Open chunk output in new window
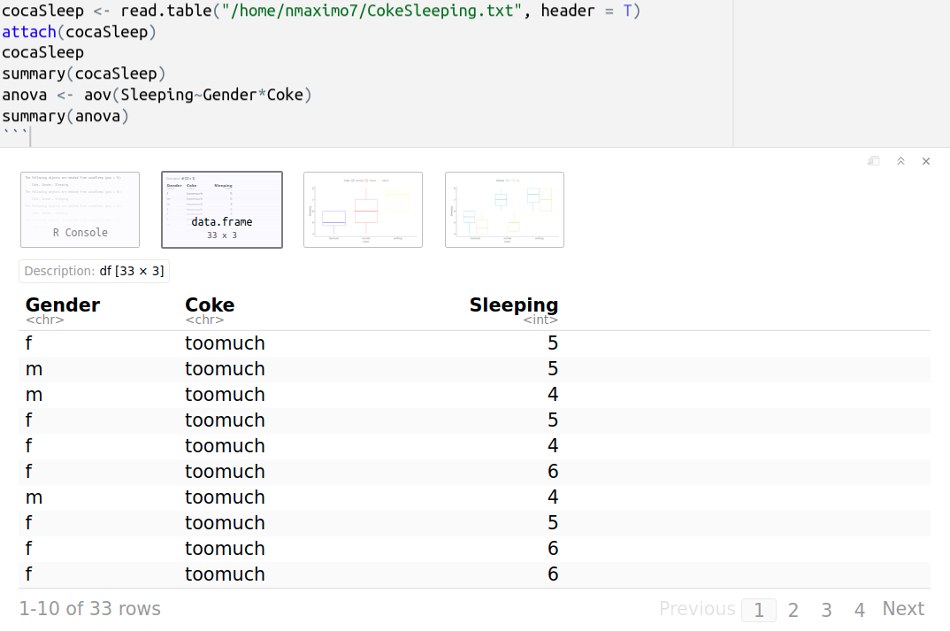This screenshot has height=632, width=950. click(x=873, y=161)
